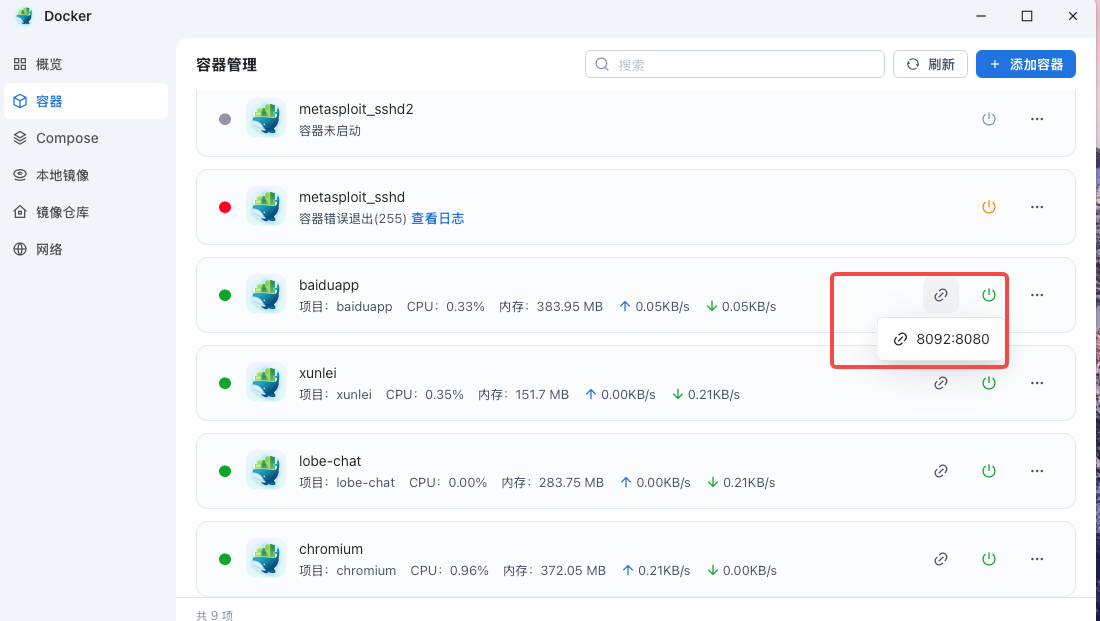1100x621 pixels.
Task: Click the 内存：151.7 MB value
Action: (523, 395)
